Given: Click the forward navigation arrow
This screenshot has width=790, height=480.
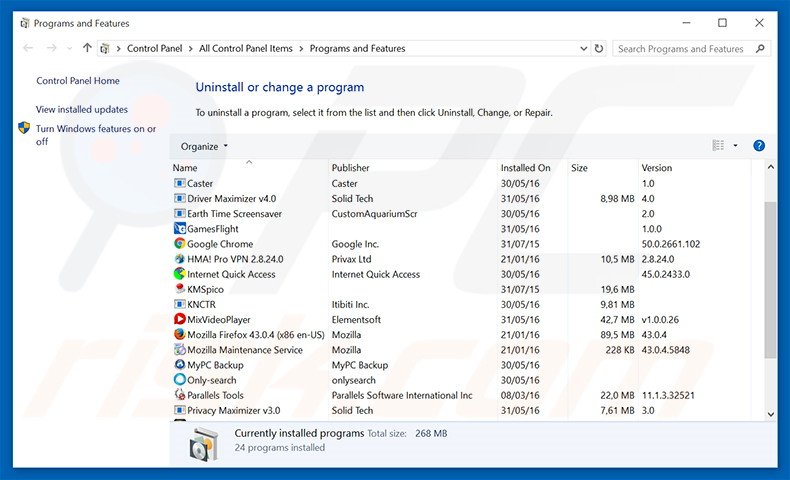Looking at the screenshot, I should 51,48.
